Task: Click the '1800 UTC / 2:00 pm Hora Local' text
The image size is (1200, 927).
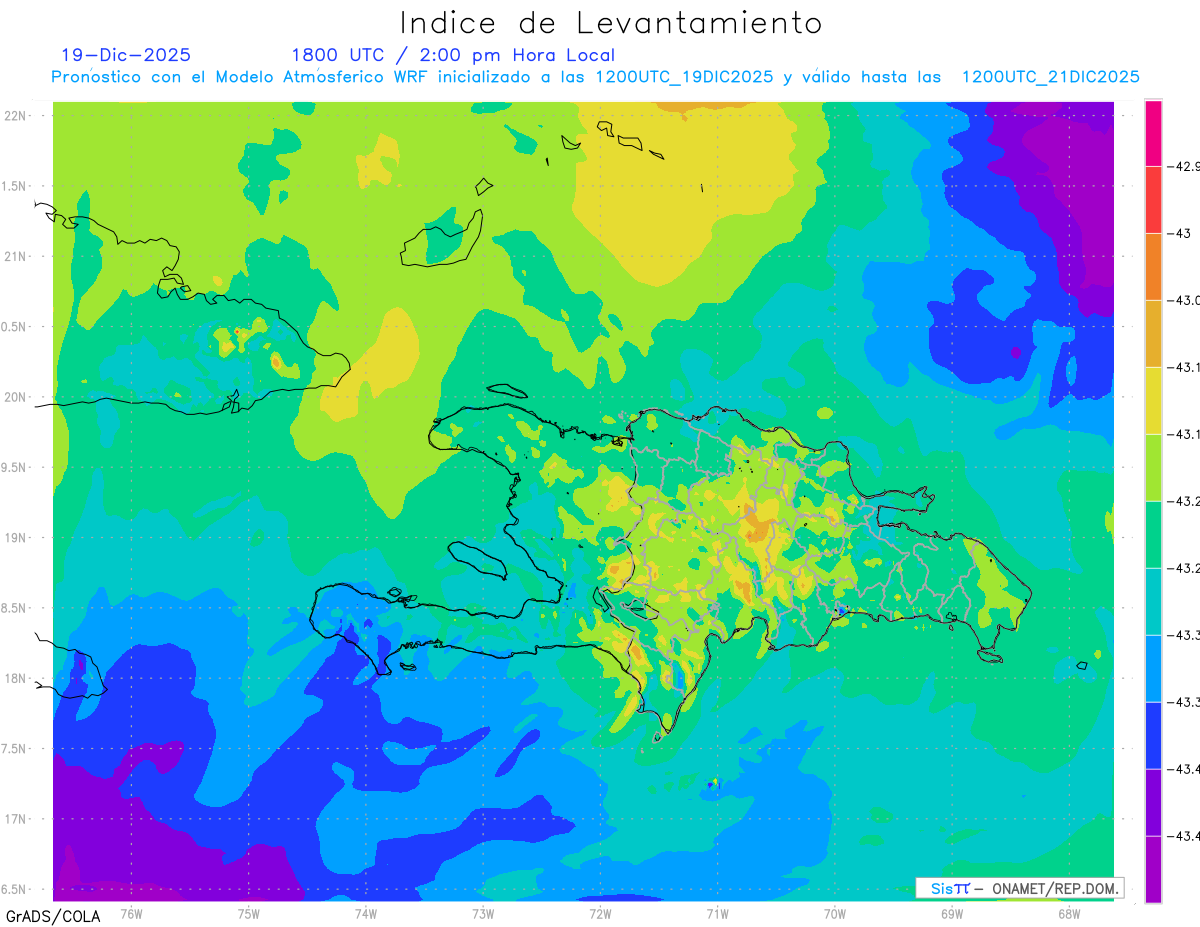Action: tap(453, 55)
